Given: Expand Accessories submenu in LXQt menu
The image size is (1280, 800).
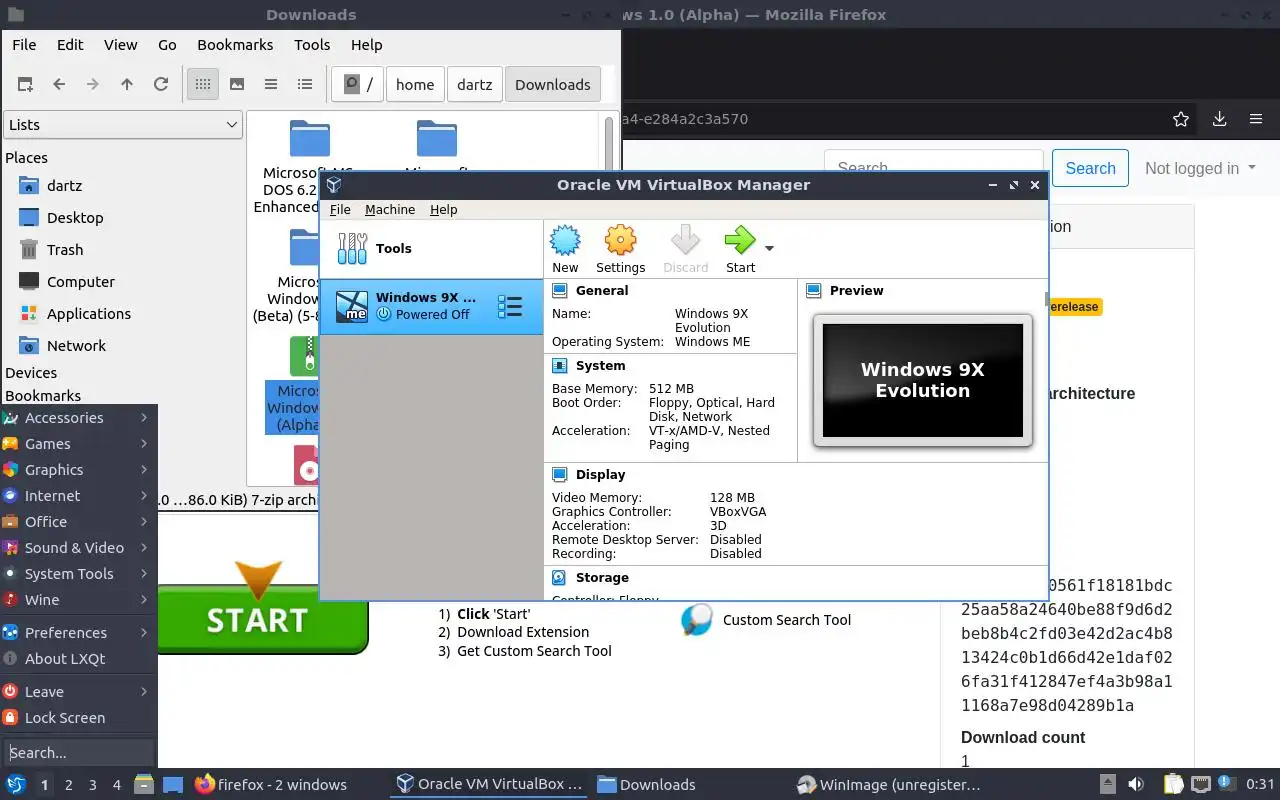Looking at the screenshot, I should click(78, 418).
